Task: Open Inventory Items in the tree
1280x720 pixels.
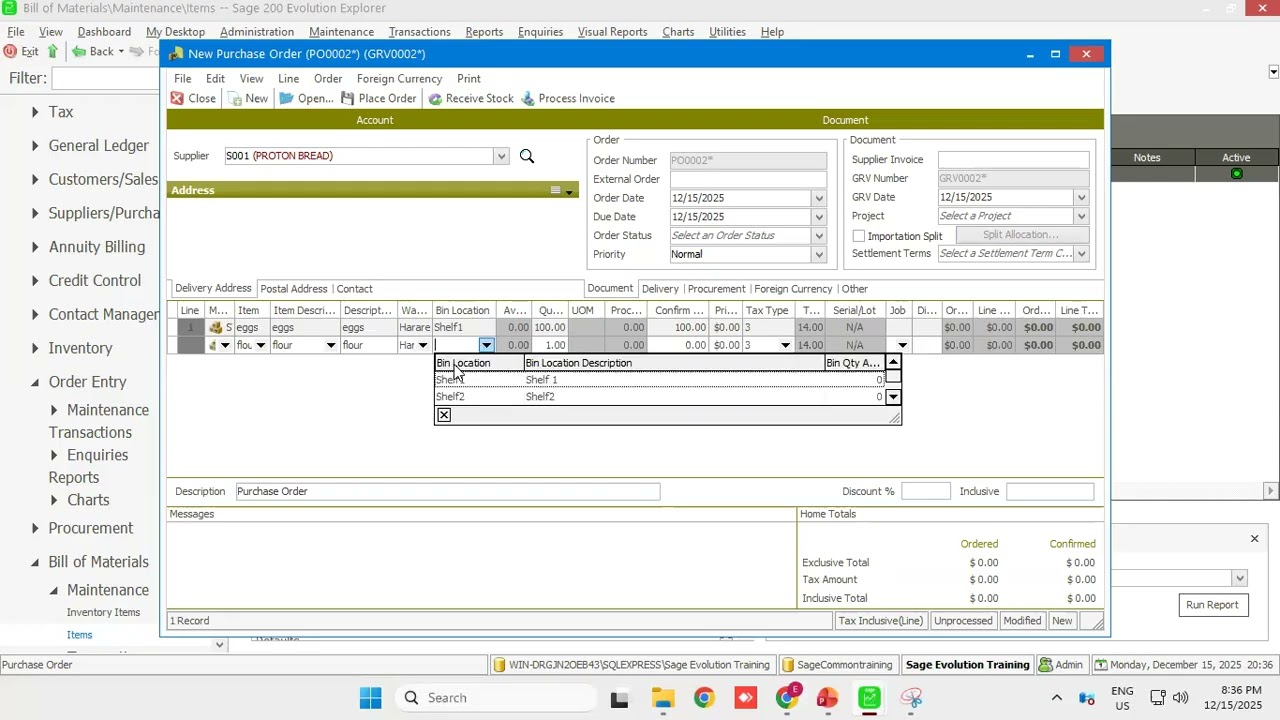Action: (103, 612)
